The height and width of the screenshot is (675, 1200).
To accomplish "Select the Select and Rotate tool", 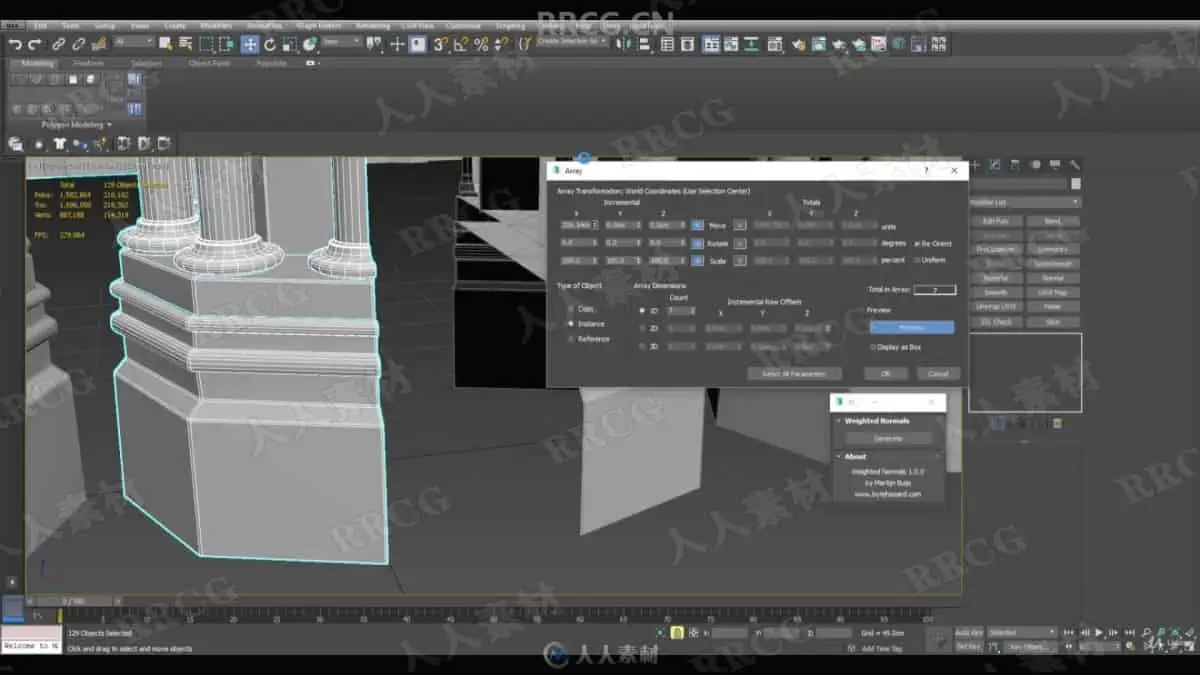I will click(x=270, y=44).
